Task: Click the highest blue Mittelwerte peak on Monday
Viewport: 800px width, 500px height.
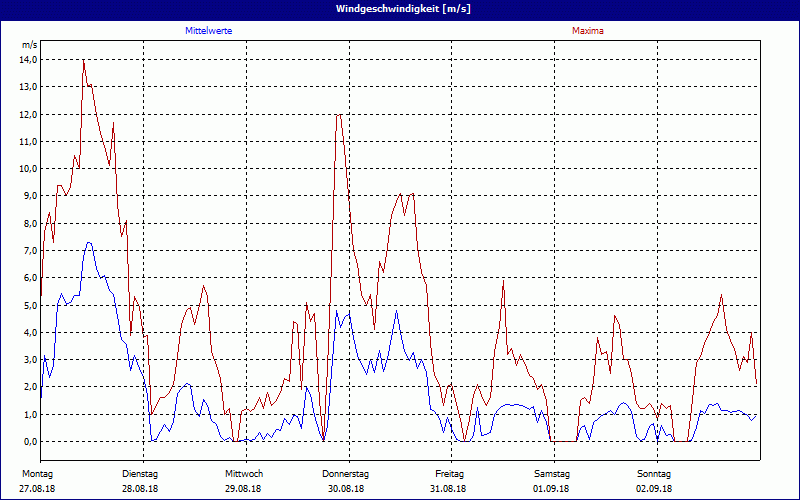Action: coord(89,242)
